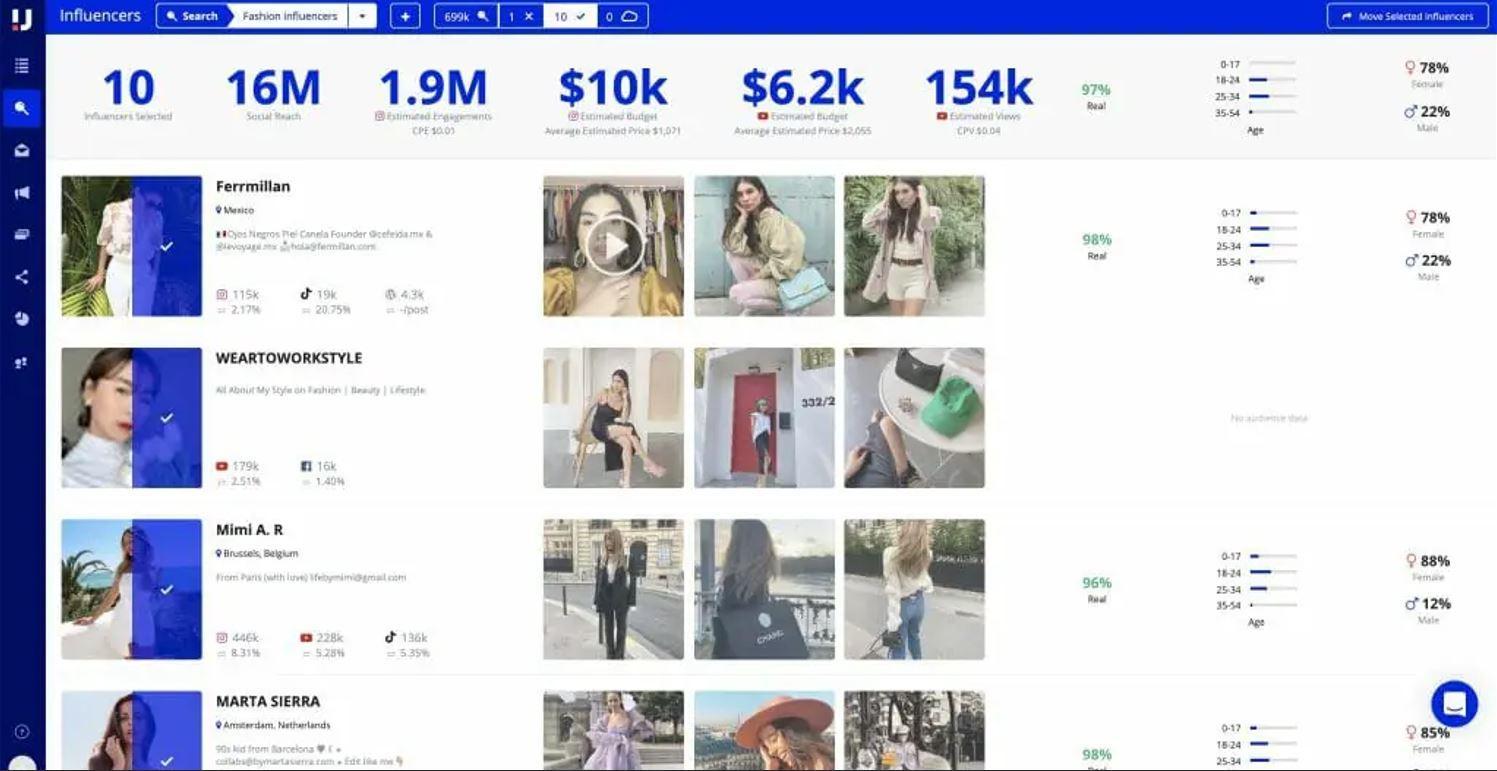Click the $6.2k YouTube estimated budget
1497x771 pixels.
point(802,89)
